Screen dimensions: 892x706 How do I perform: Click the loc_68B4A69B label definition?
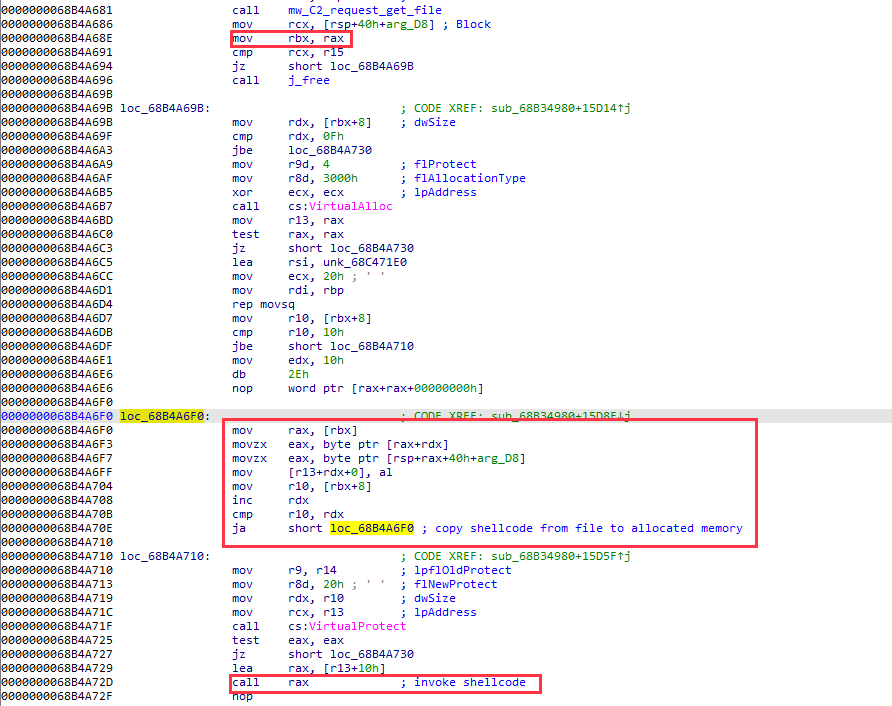click(x=166, y=108)
